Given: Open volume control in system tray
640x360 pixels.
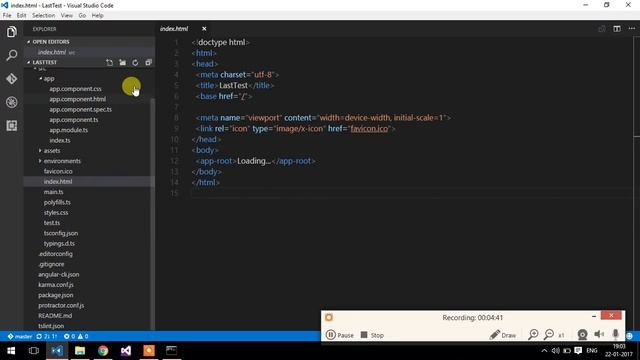Looking at the screenshot, I should [x=556, y=351].
